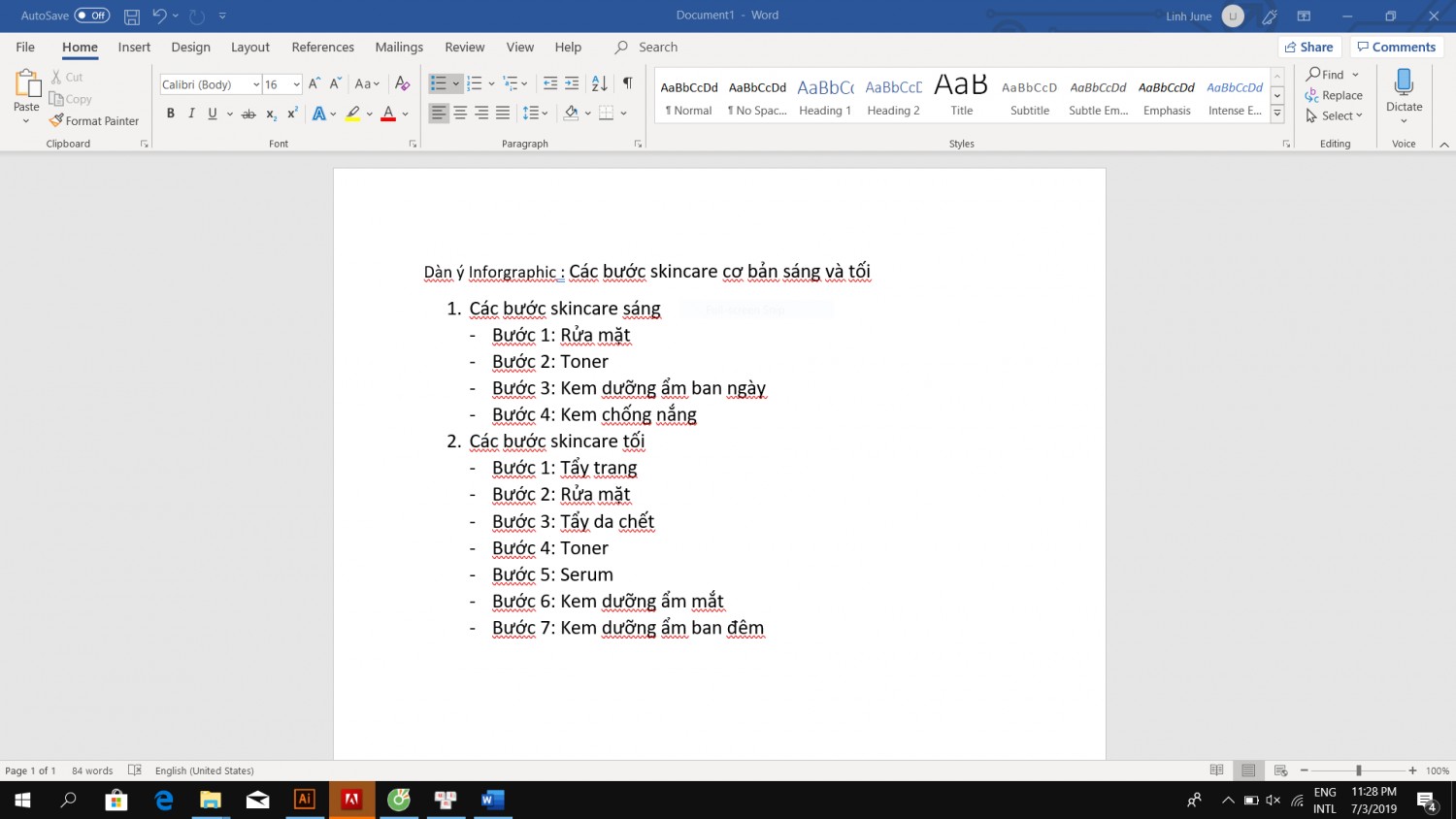Open the Select dropdown in Editing
Viewport: 1456px width, 819px height.
pyautogui.click(x=1334, y=115)
